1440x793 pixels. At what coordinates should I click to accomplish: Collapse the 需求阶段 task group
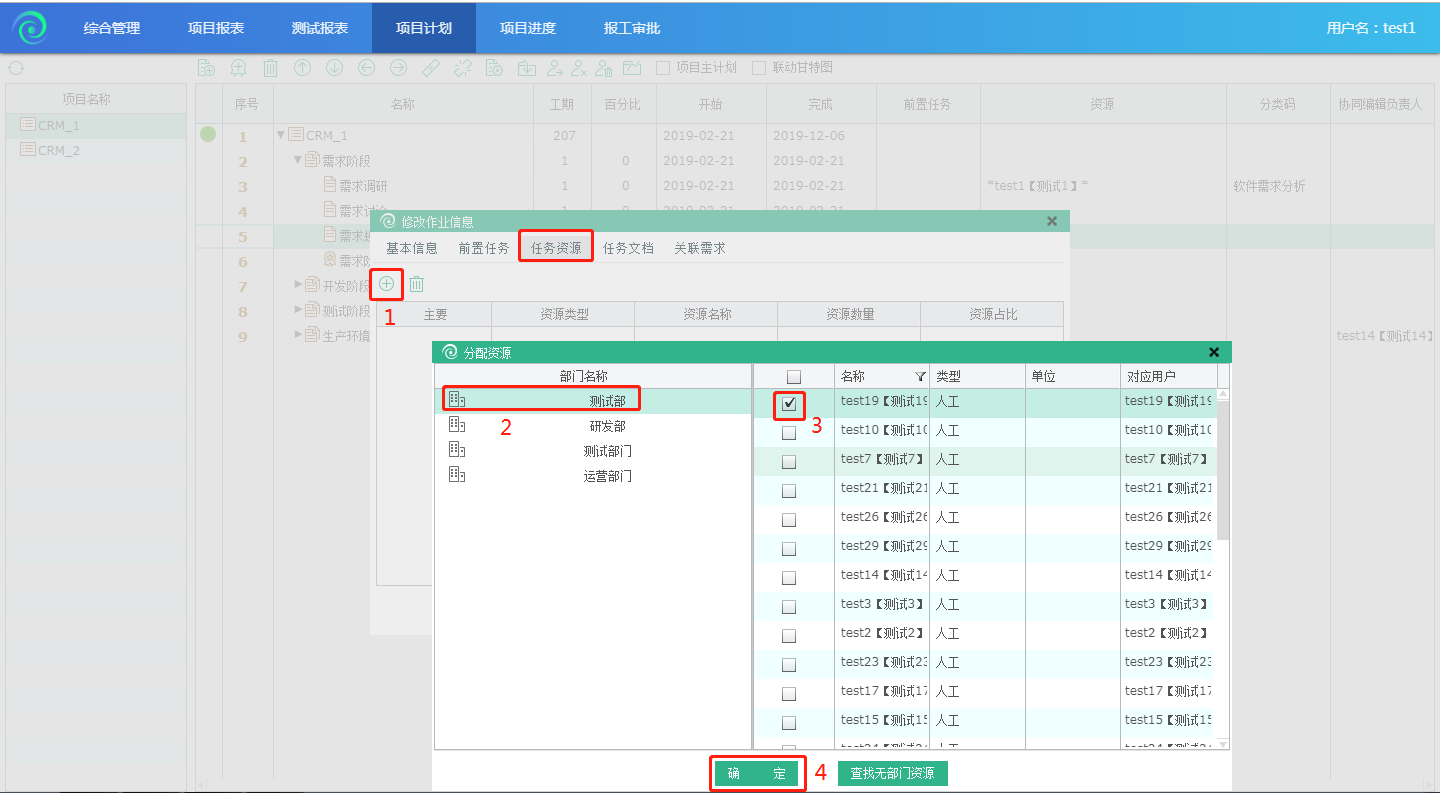[x=298, y=160]
